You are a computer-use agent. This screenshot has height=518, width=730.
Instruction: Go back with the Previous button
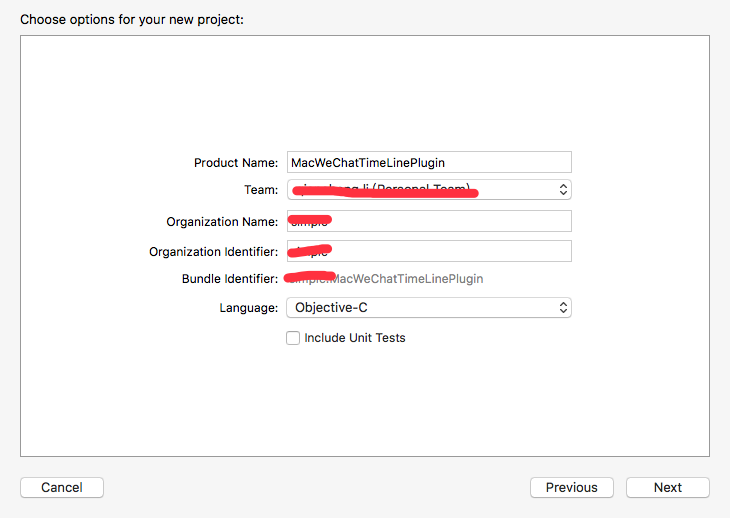click(572, 487)
